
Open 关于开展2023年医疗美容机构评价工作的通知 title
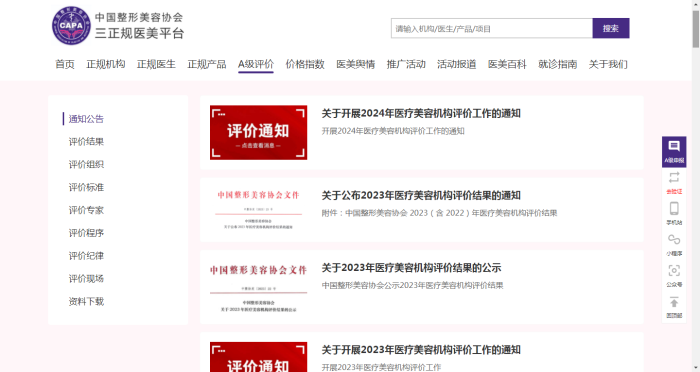pyautogui.click(x=421, y=350)
